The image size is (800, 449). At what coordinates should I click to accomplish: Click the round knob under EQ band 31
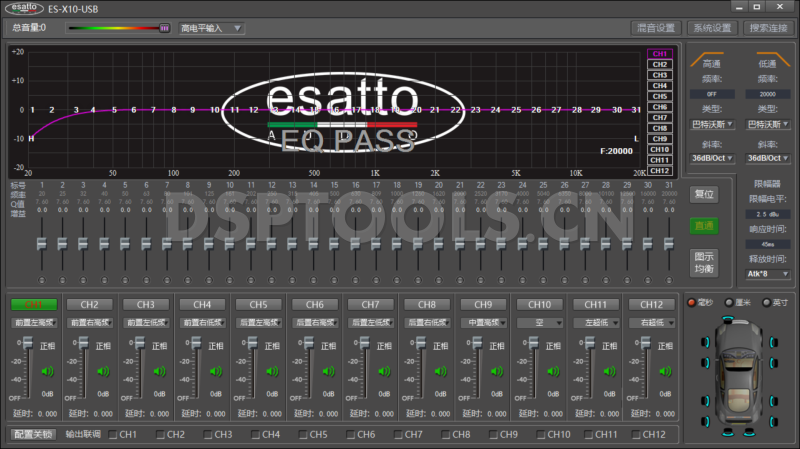(669, 280)
